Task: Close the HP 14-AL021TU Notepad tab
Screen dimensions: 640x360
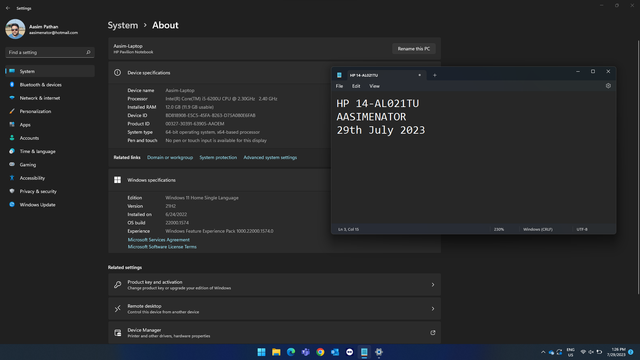Action: (419, 75)
